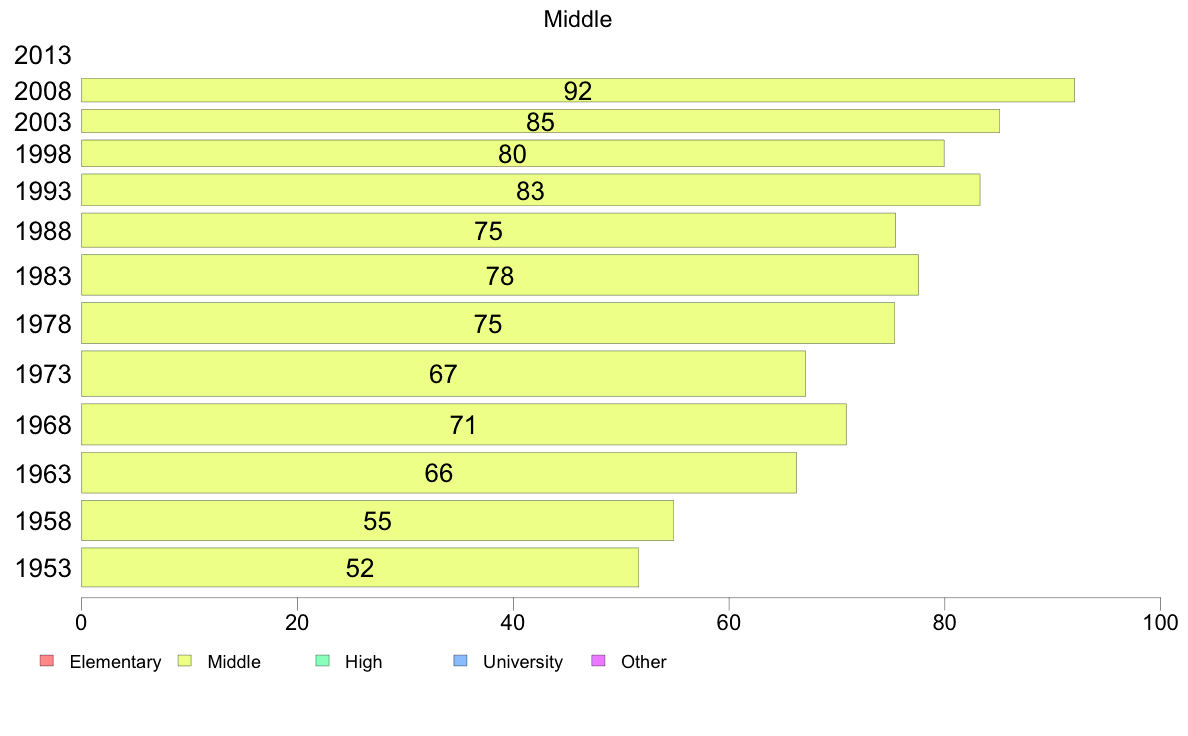Select the 2008 bar labeled 92
1188x736 pixels.
click(x=577, y=90)
